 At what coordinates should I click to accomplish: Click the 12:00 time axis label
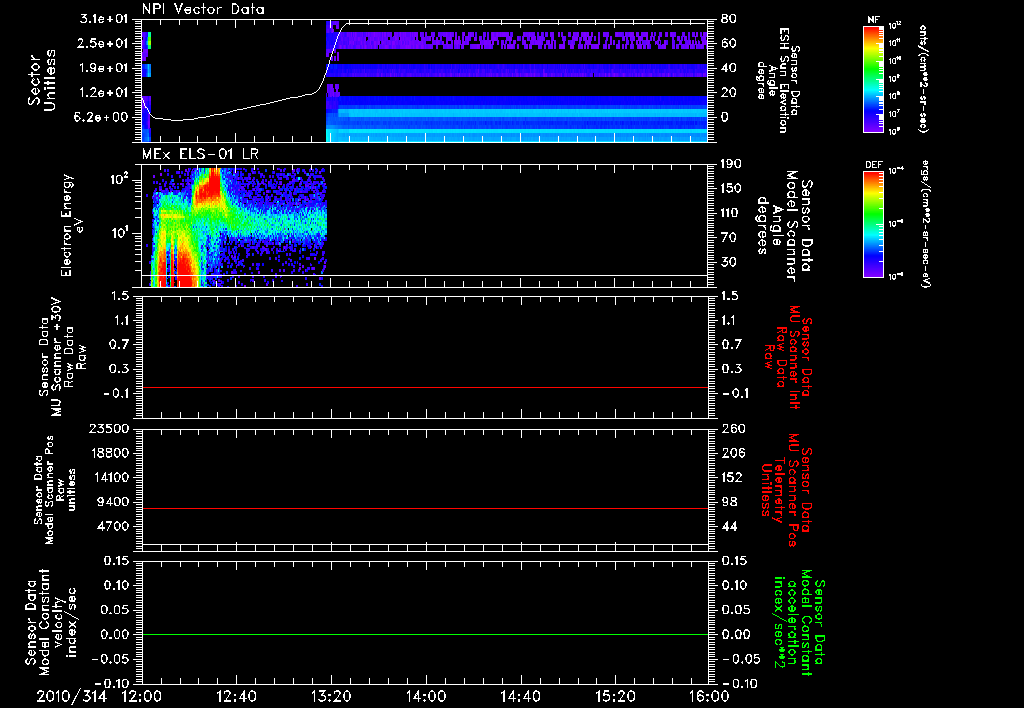(142, 696)
